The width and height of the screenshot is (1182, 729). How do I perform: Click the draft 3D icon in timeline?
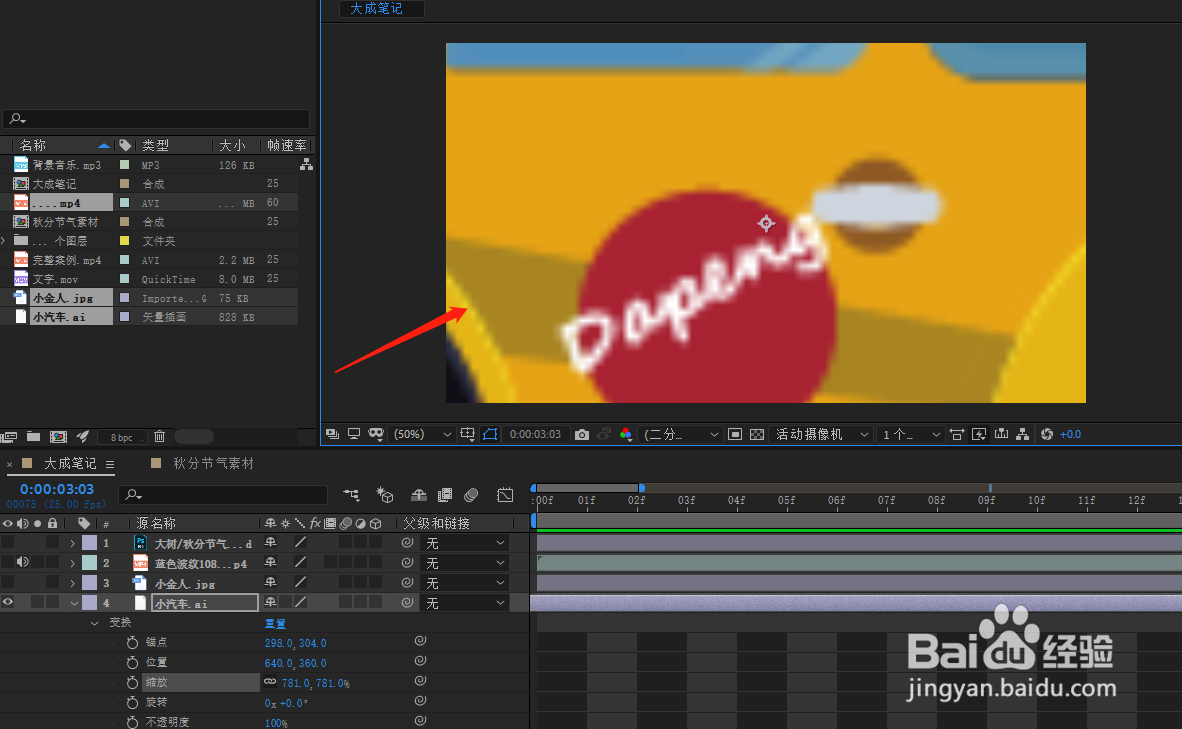[x=385, y=495]
